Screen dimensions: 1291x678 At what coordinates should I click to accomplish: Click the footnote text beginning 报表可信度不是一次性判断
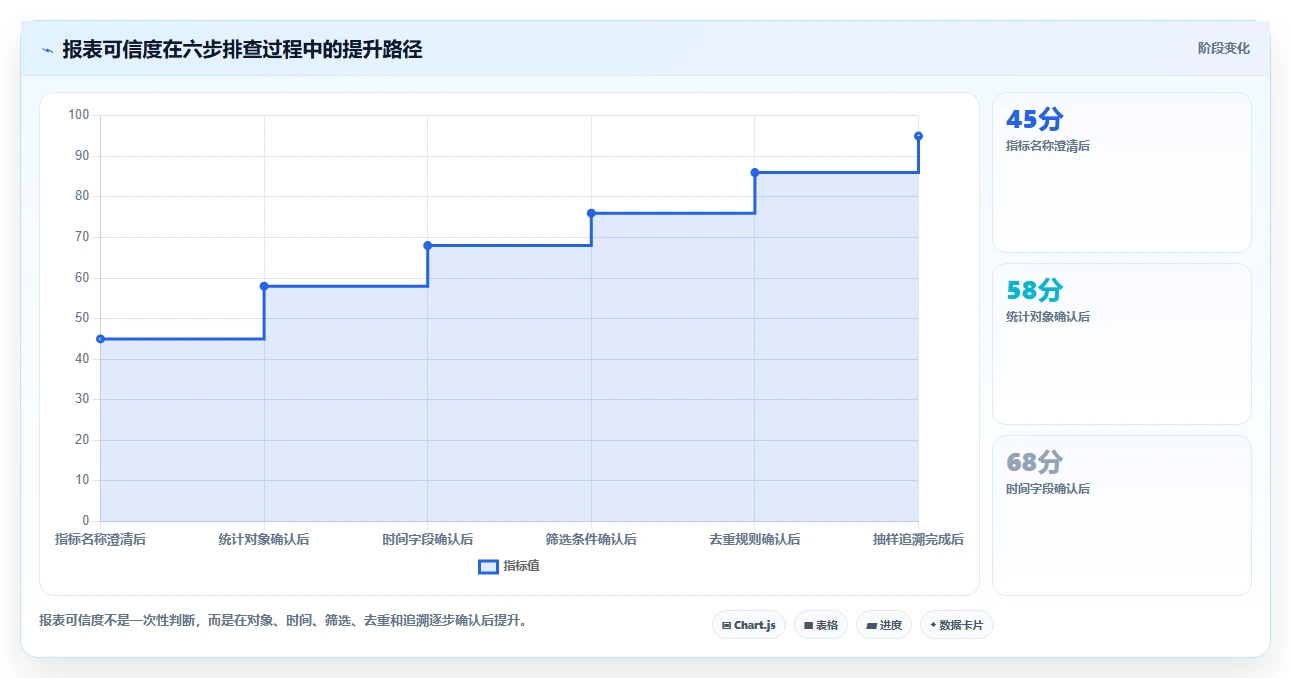click(283, 620)
